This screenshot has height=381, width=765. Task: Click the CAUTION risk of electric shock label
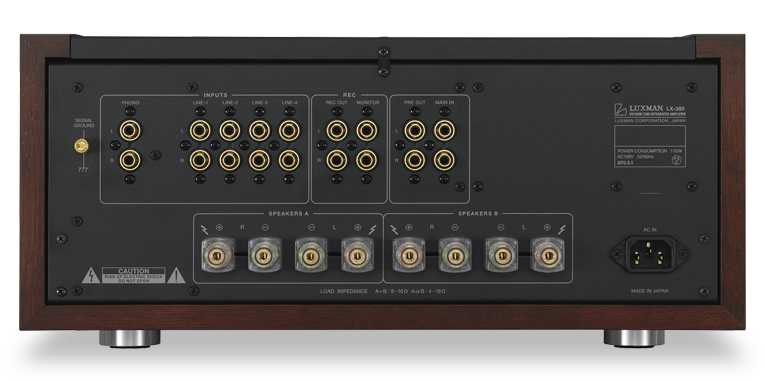coord(134,275)
